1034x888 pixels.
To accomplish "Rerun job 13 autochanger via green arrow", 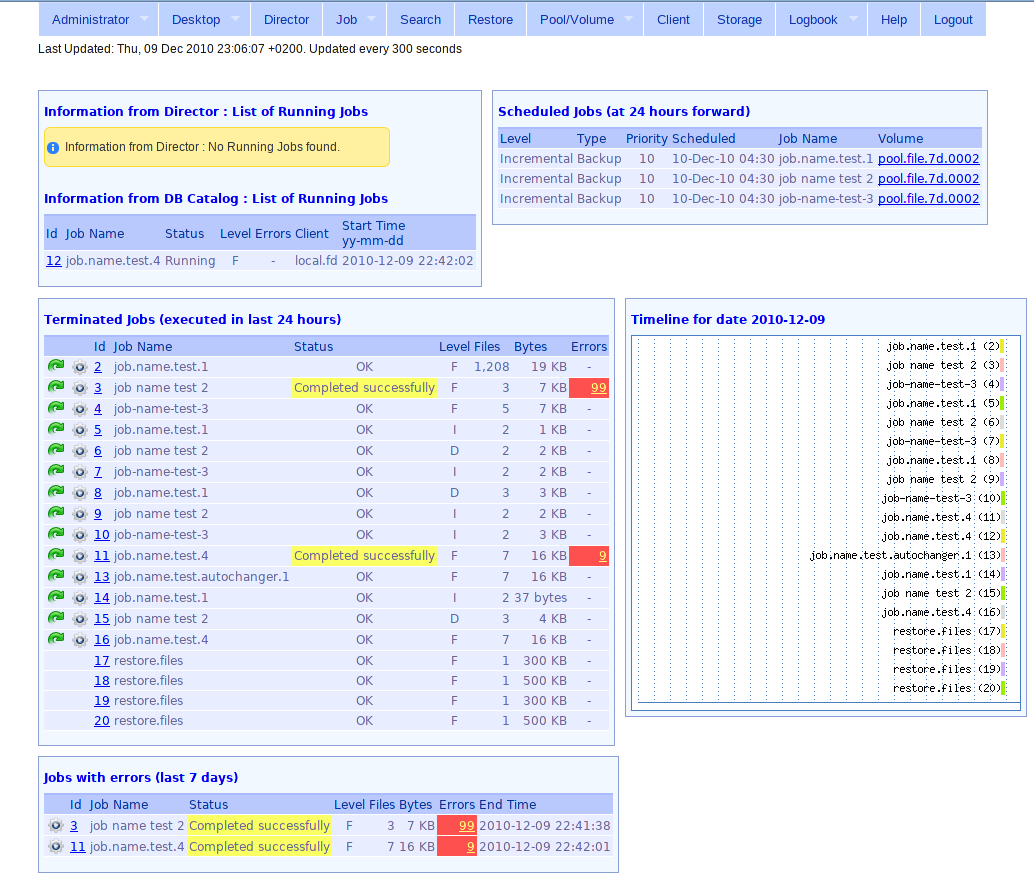I will tap(56, 576).
